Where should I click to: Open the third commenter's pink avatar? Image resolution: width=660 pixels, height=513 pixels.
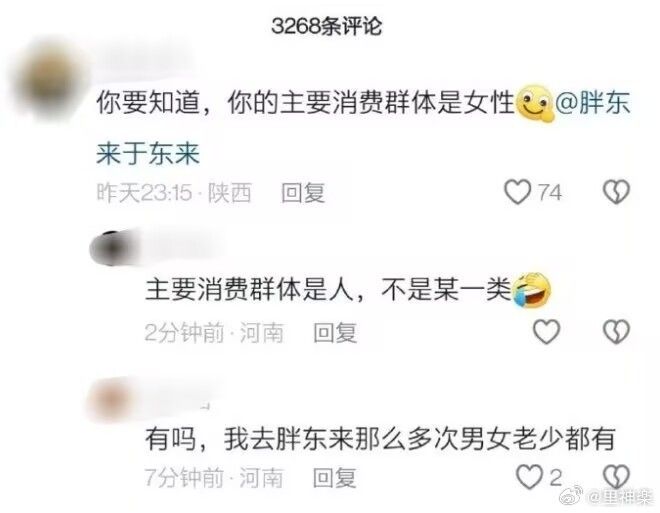110,399
